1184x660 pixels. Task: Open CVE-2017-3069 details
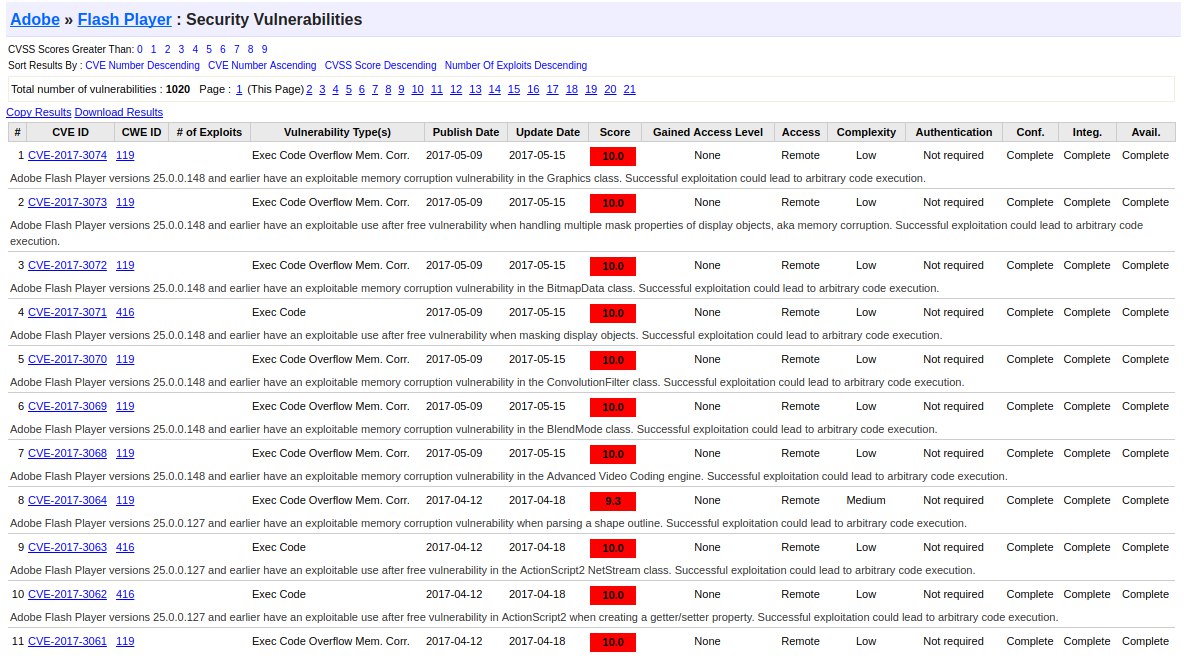[67, 406]
